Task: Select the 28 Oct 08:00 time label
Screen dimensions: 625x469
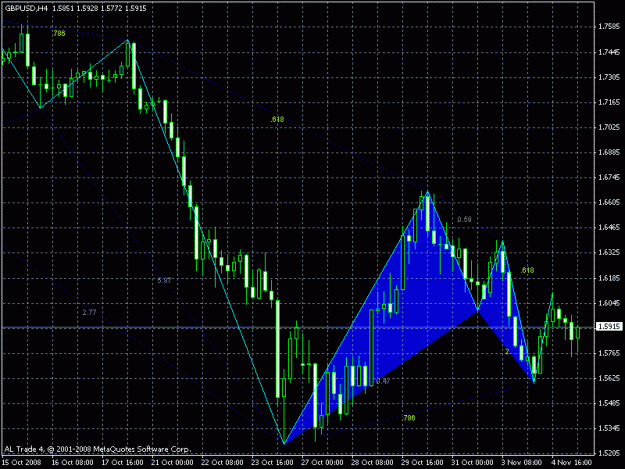Action: click(x=372, y=463)
